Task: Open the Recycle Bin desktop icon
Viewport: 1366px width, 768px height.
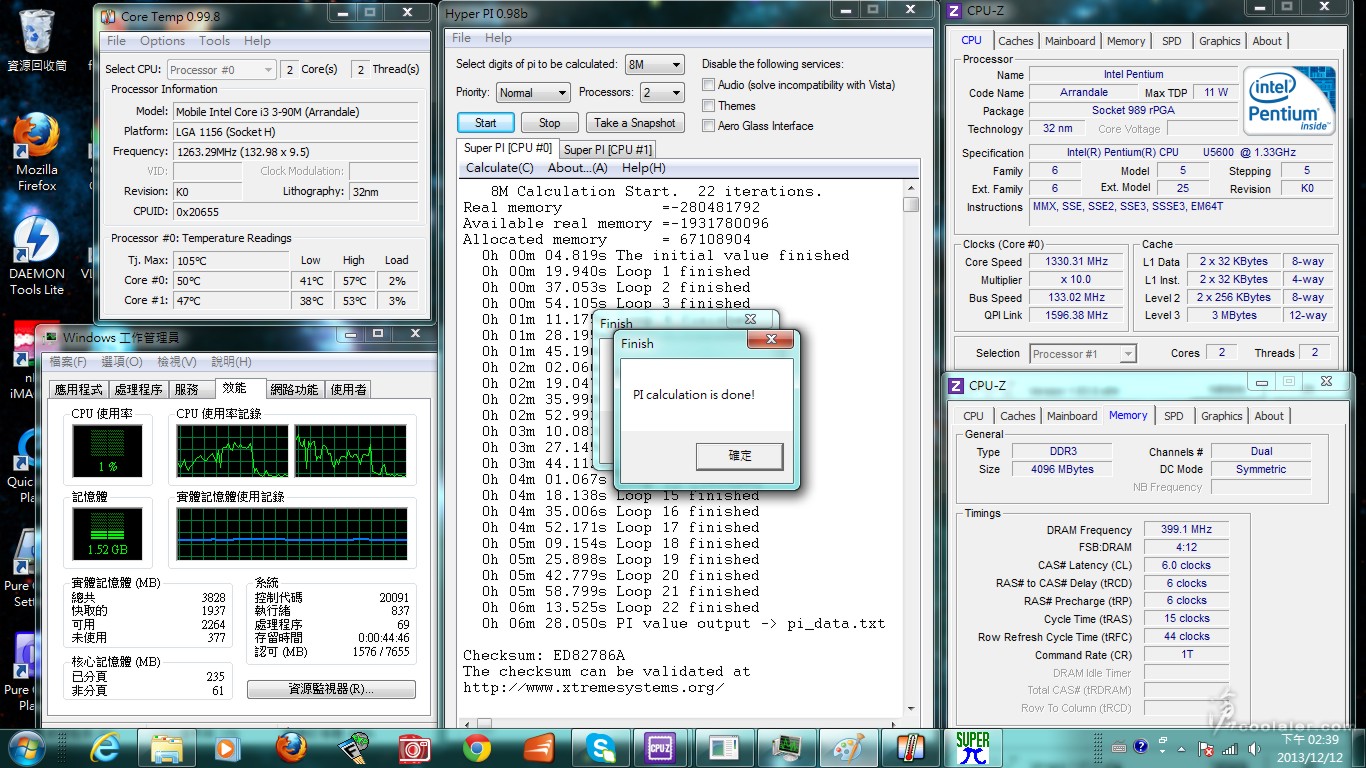Action: [36, 40]
